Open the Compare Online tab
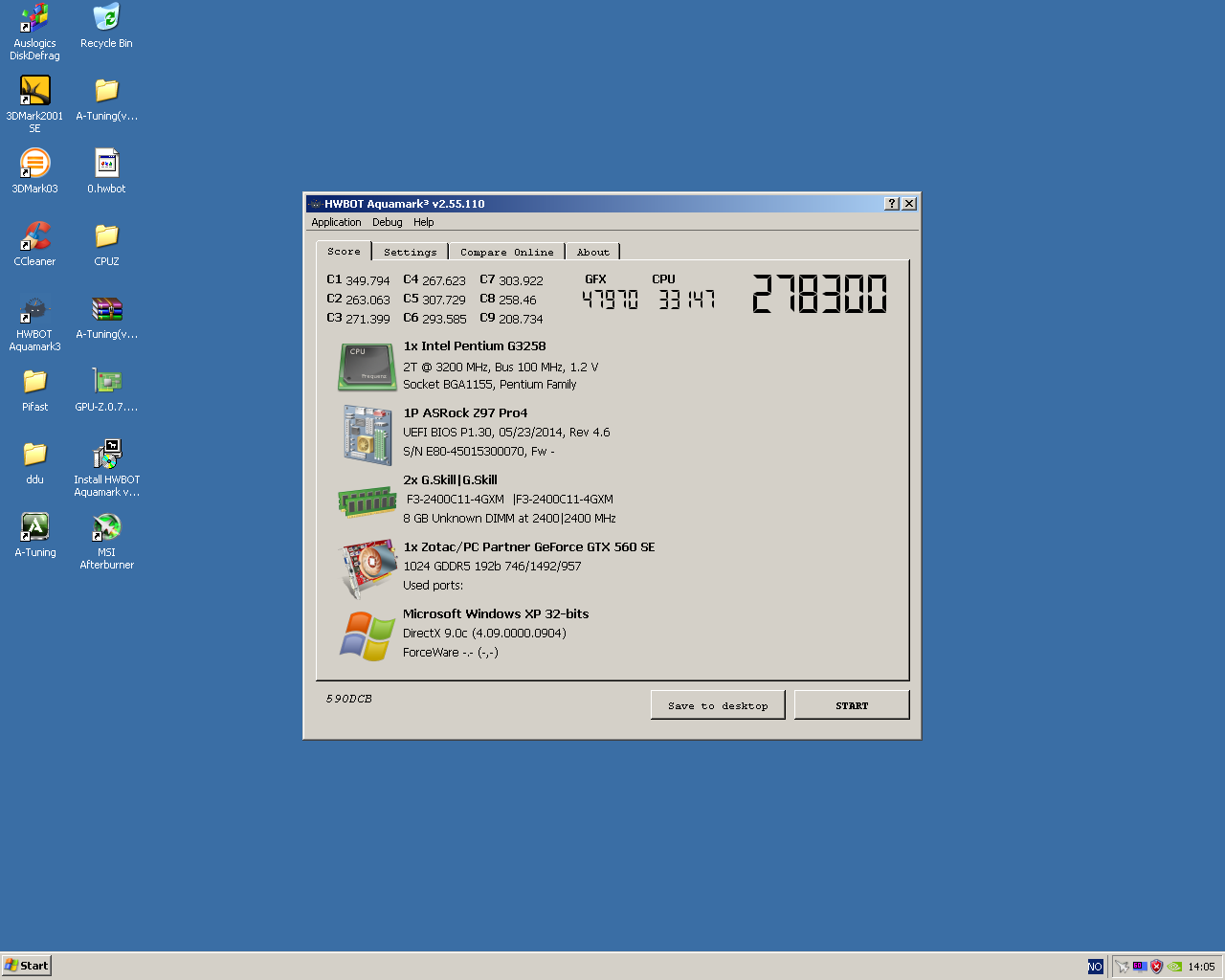Screen dimensions: 1225x980 (506, 252)
